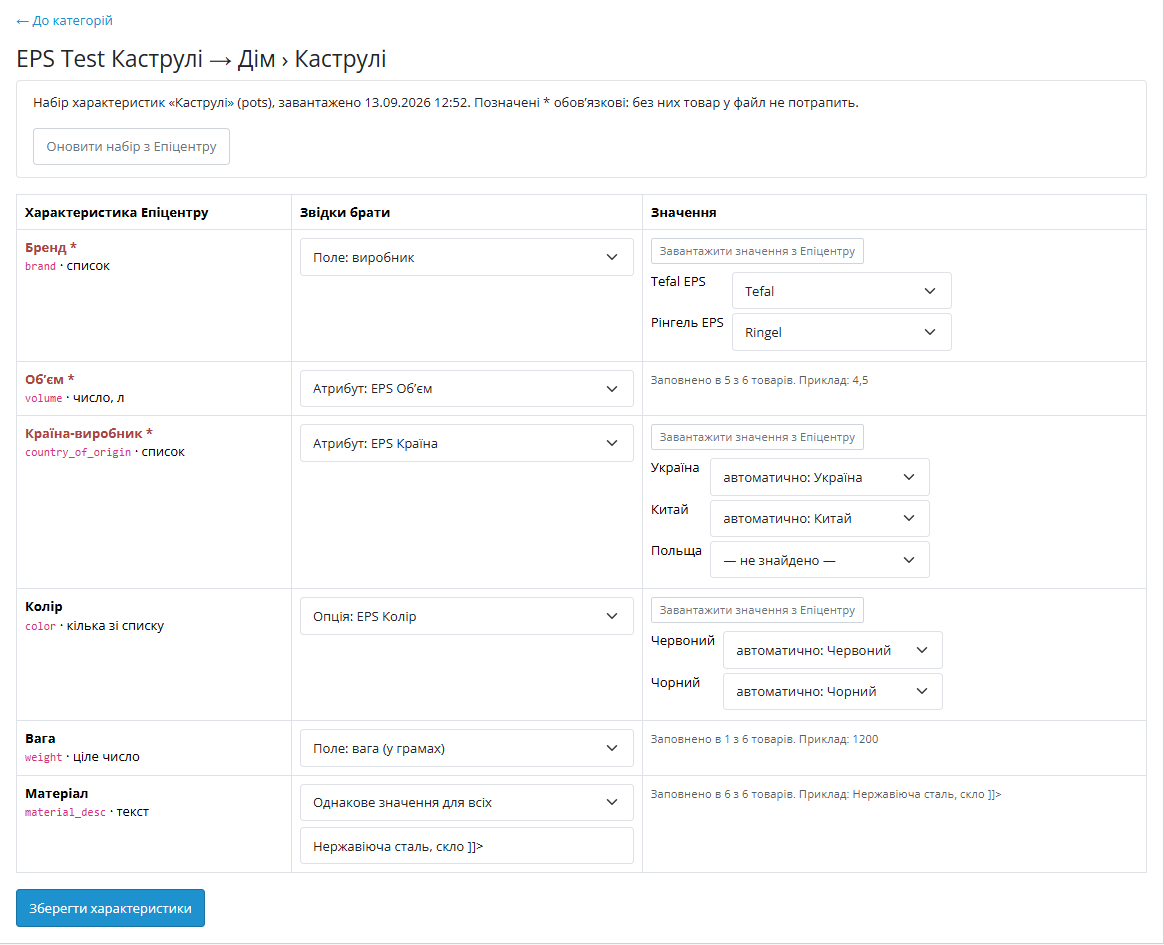Screen dimensions: 1164x945
Task: Open «Однакове значення для всіх» dropdown
Action: click(x=466, y=802)
